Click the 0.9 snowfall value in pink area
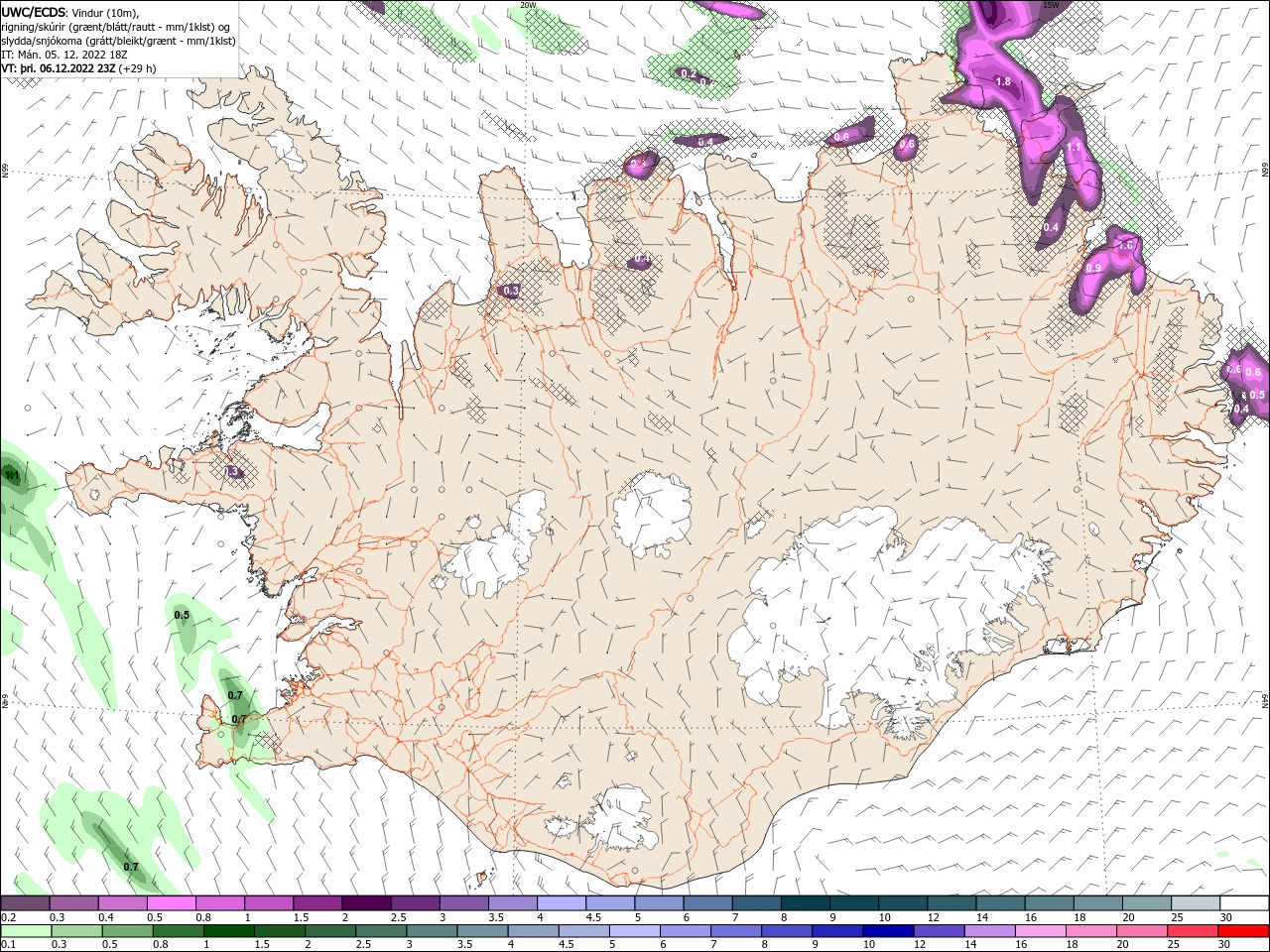Screen dimensions: 1270x952 (x=1093, y=268)
